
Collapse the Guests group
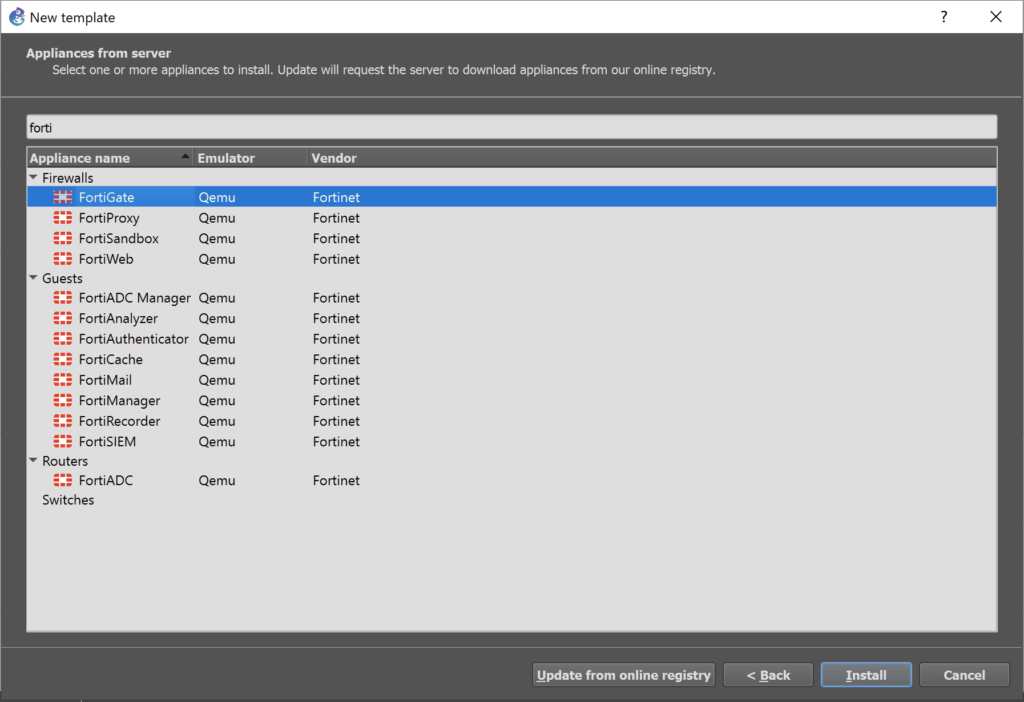(33, 278)
